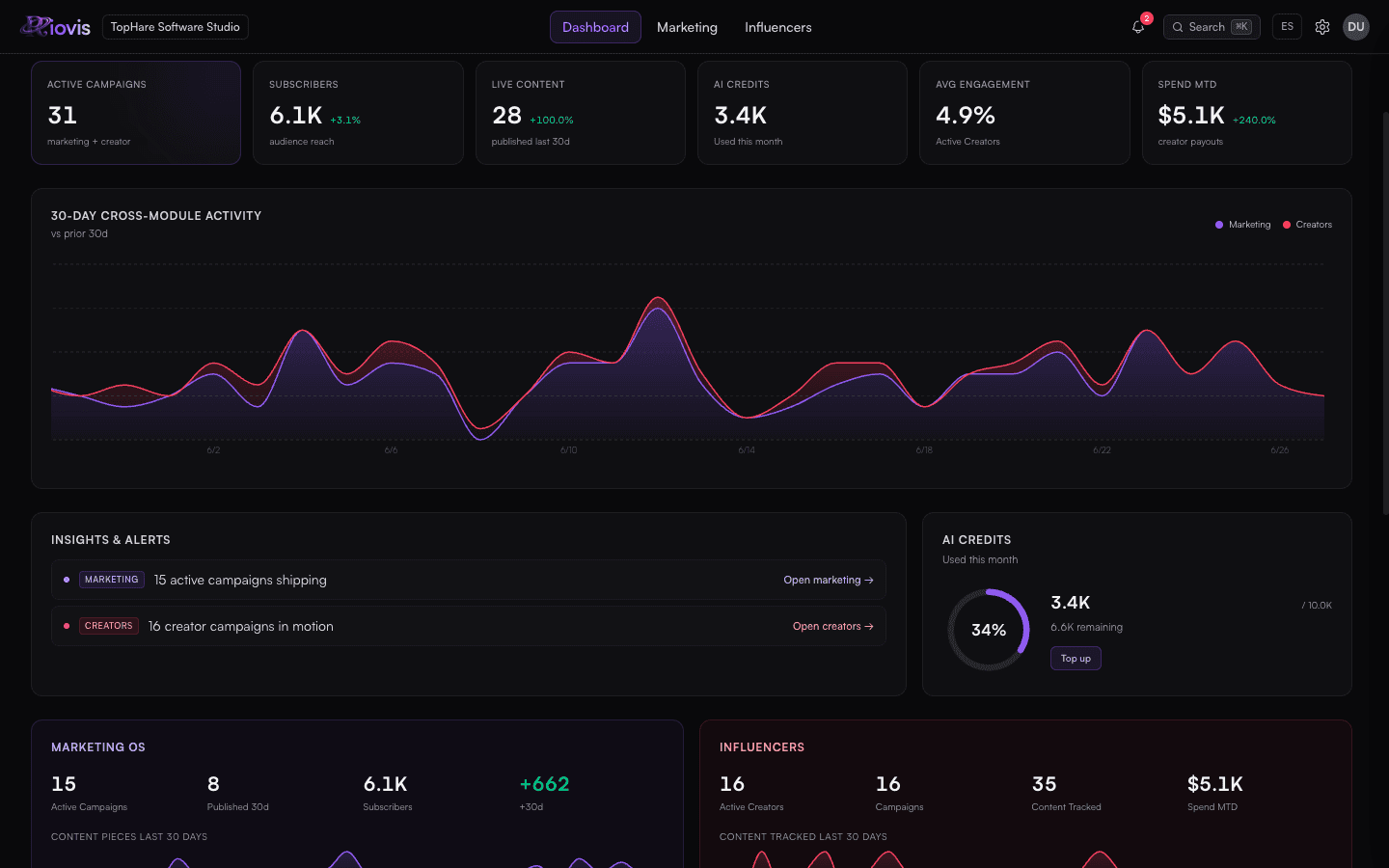Go to the Marketing tab
Image resolution: width=1389 pixels, height=868 pixels.
tap(687, 27)
